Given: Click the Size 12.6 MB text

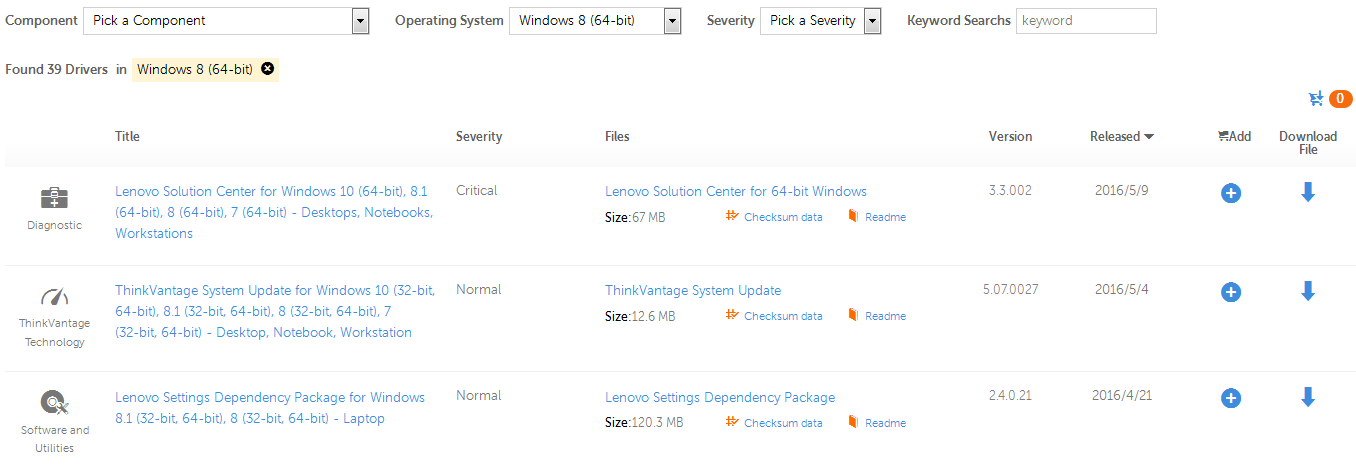Looking at the screenshot, I should (x=640, y=316).
